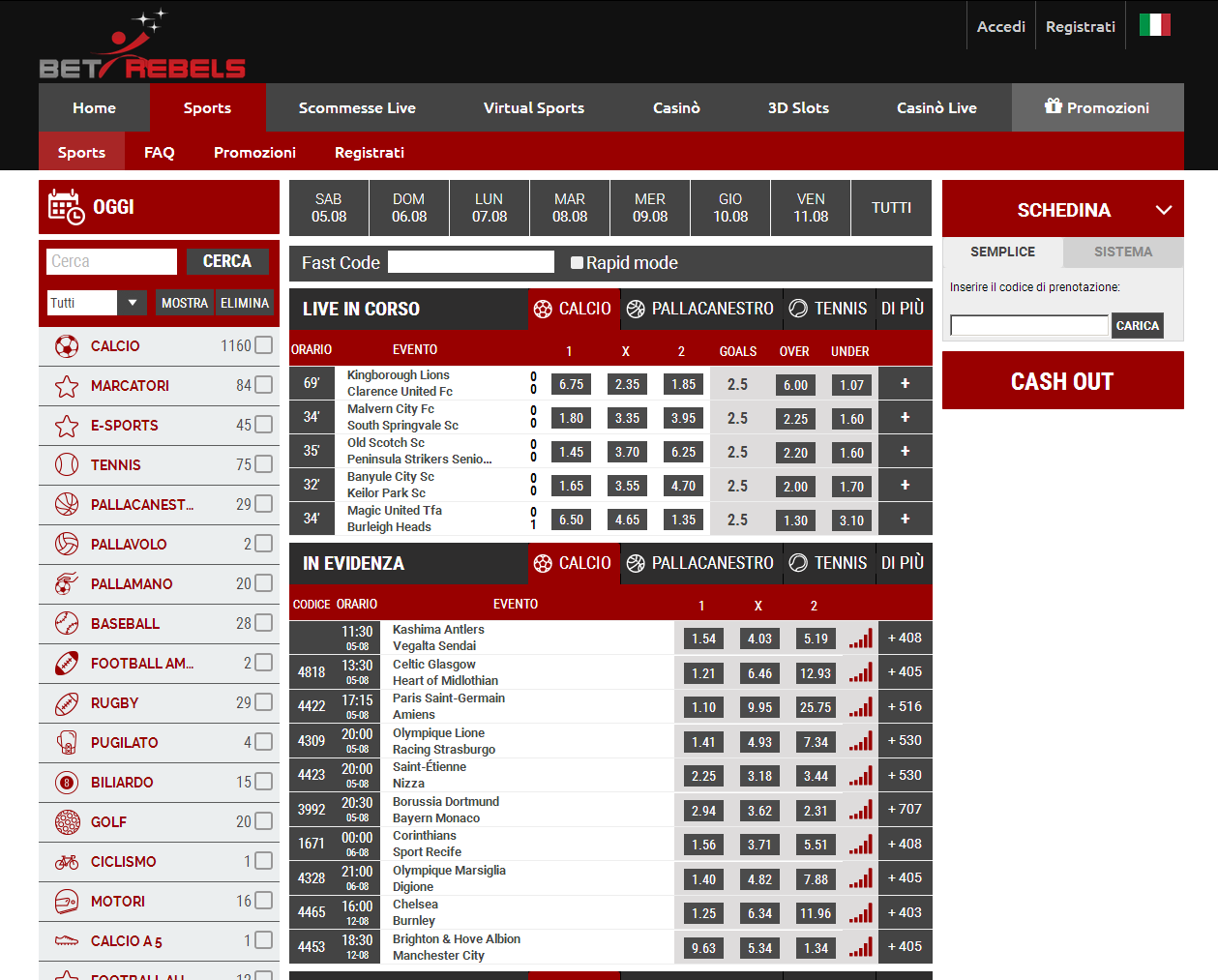Check the Baseball checkbox

coord(264,623)
